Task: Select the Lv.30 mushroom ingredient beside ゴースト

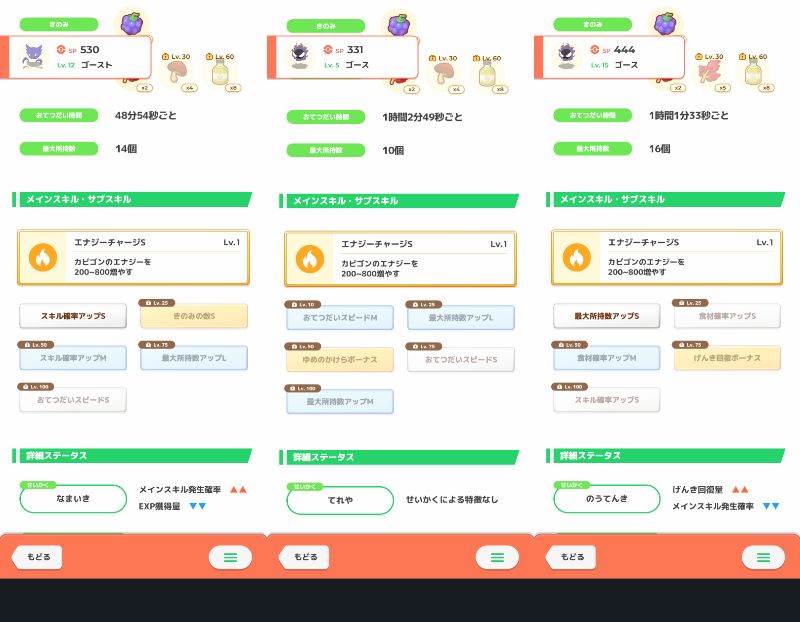Action: 177,72
